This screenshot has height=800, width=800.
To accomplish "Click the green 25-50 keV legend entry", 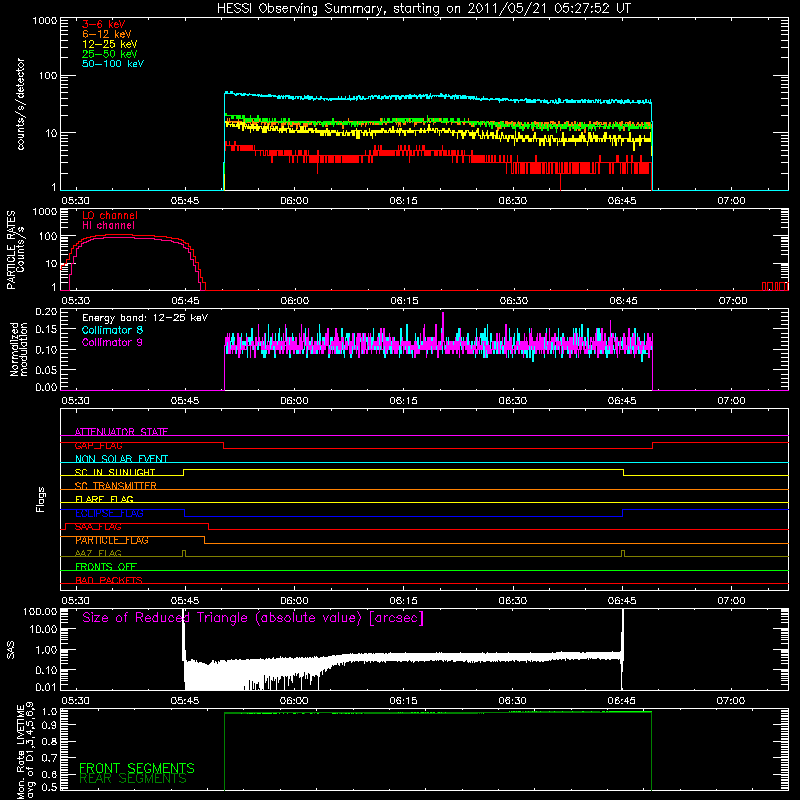I will (110, 54).
